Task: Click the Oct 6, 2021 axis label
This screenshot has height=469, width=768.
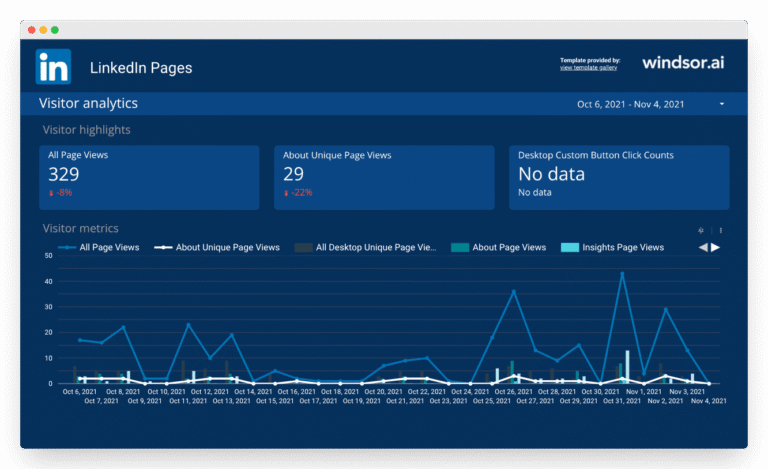Action: point(80,392)
